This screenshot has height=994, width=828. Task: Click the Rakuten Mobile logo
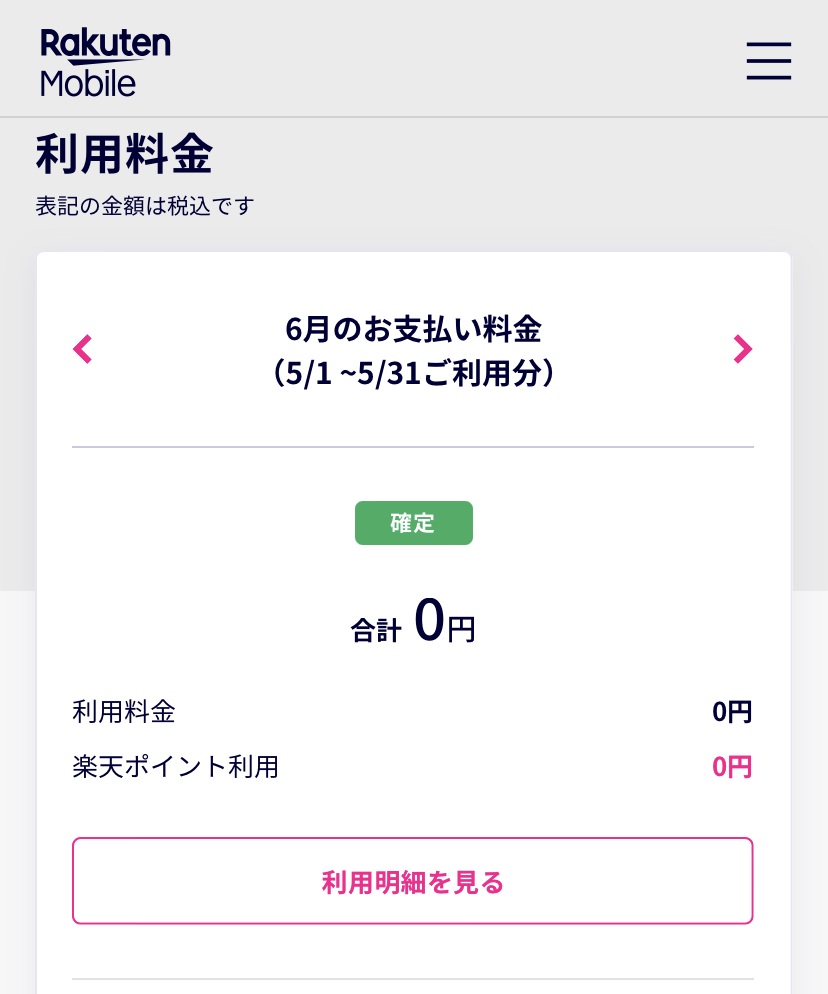[x=105, y=62]
